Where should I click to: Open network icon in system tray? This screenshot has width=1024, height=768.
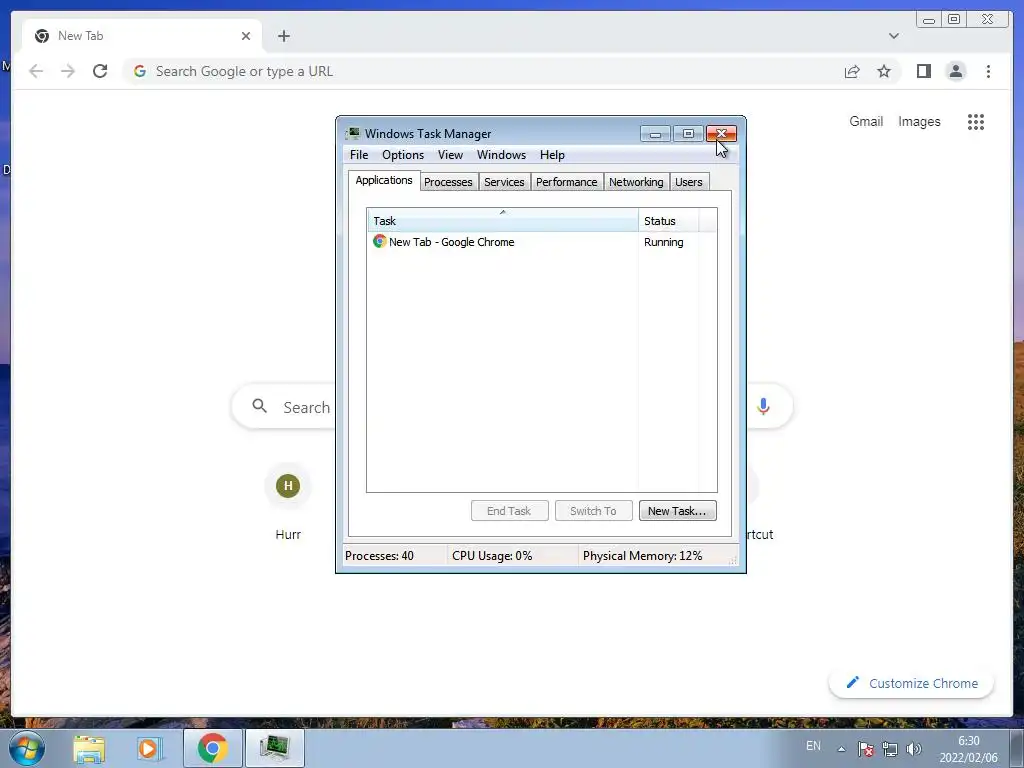pyautogui.click(x=889, y=749)
